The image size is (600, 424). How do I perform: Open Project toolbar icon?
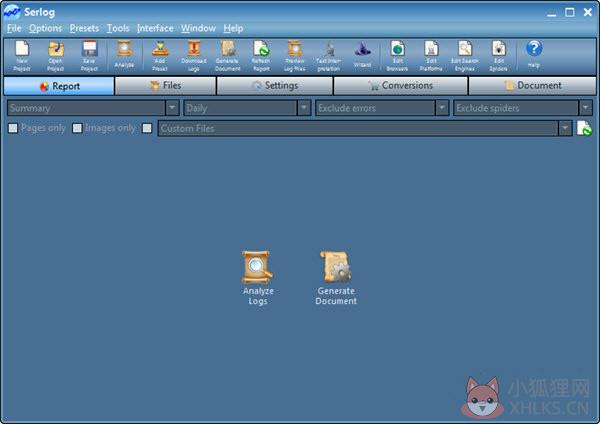pyautogui.click(x=55, y=56)
